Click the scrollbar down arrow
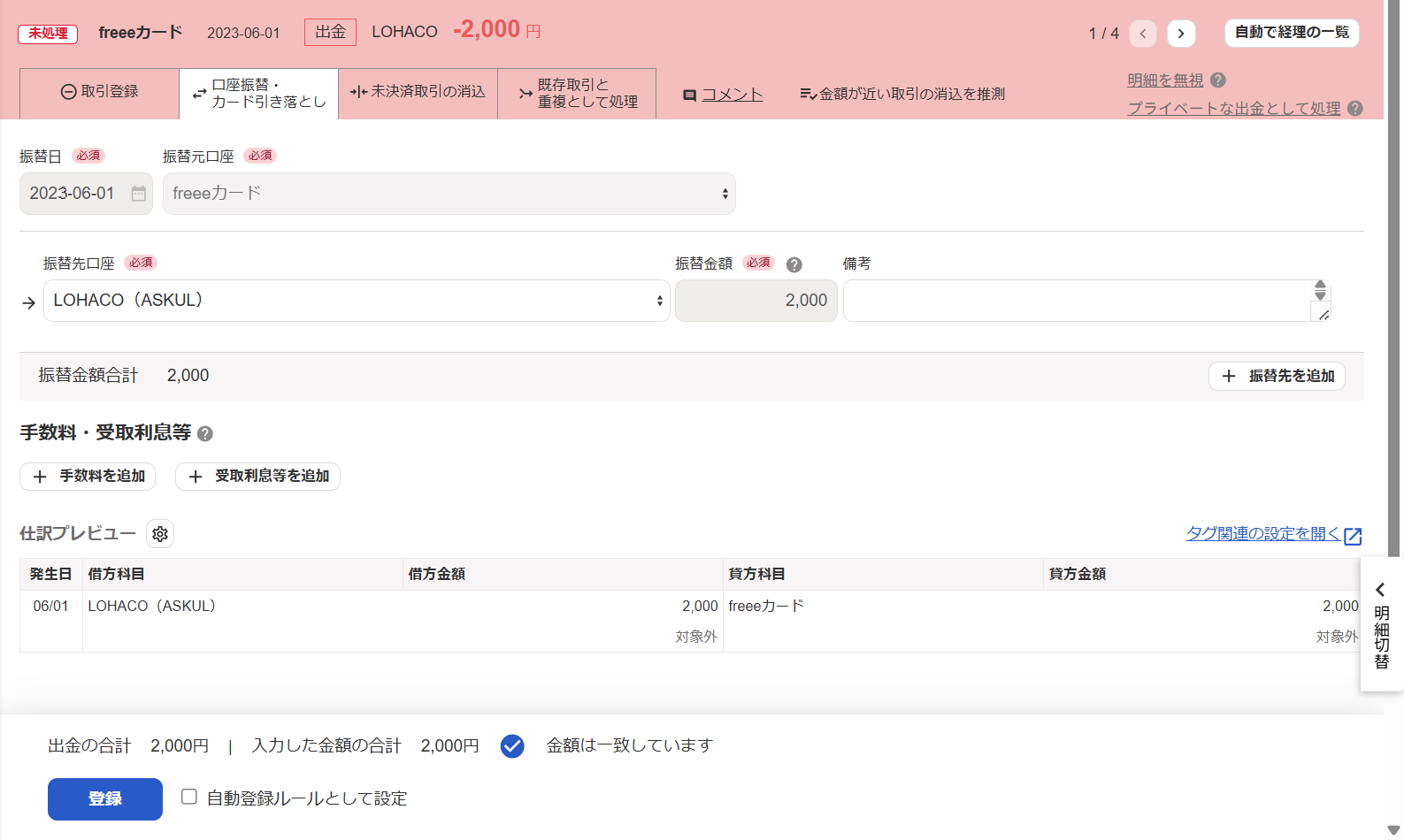 [1393, 830]
